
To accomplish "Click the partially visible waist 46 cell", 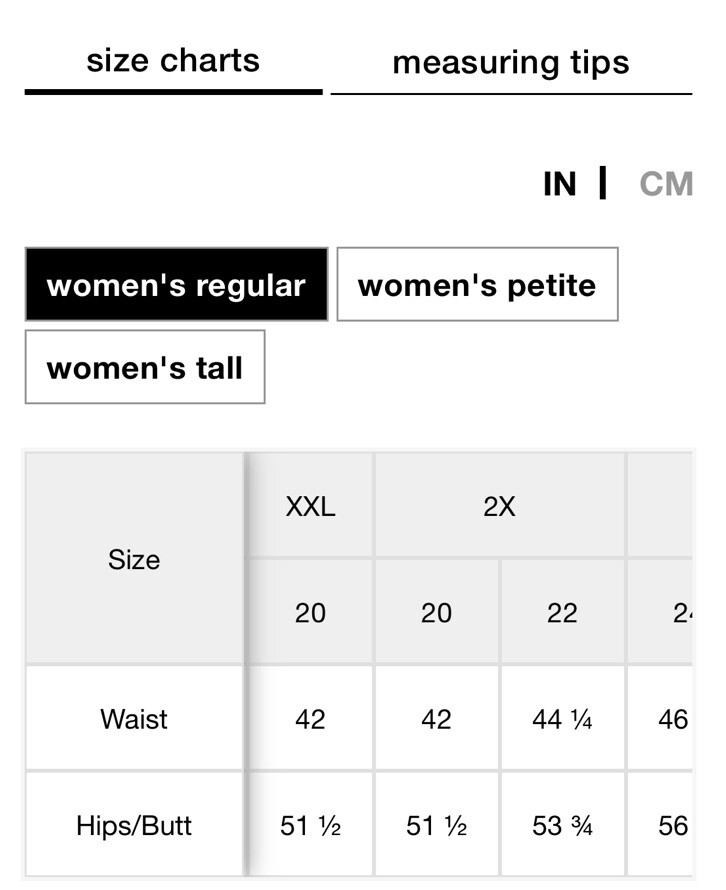I will [x=660, y=719].
